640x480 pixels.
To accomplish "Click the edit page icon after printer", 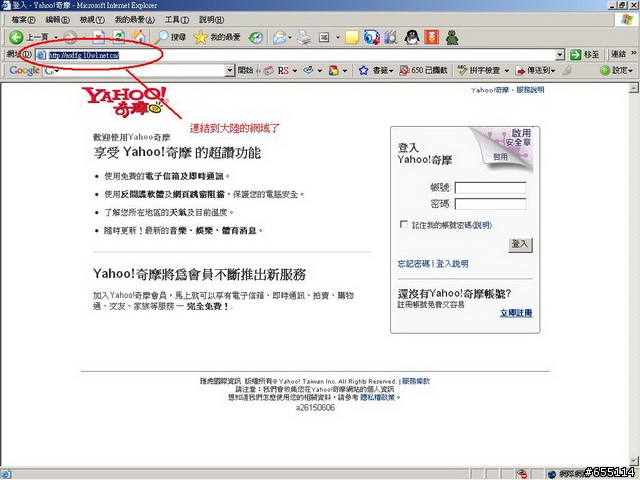I will click(324, 38).
